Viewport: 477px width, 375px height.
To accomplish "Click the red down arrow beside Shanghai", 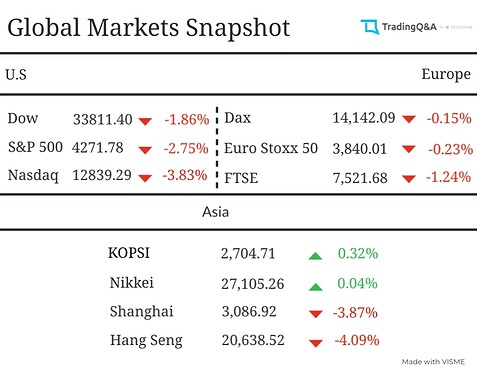I will click(315, 314).
